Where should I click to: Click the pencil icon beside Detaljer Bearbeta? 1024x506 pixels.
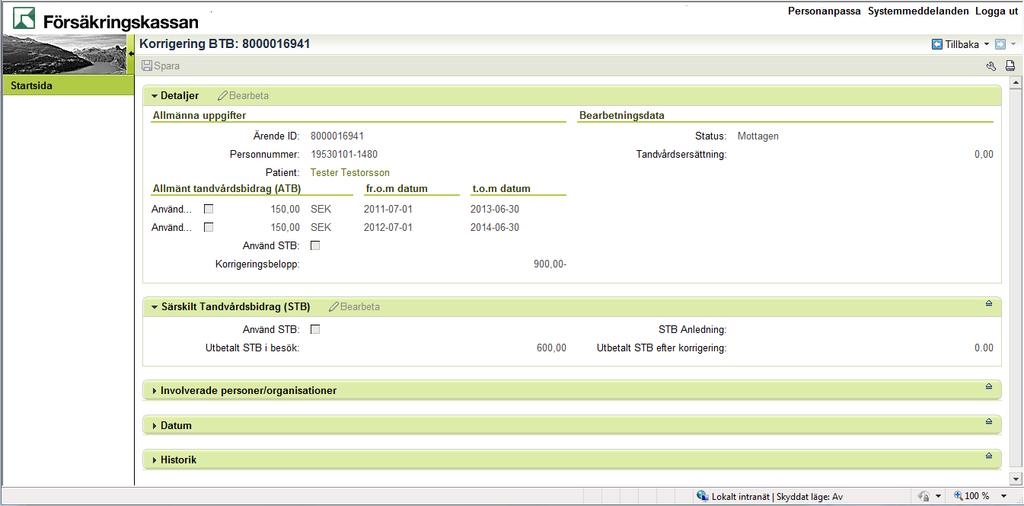[x=223, y=95]
